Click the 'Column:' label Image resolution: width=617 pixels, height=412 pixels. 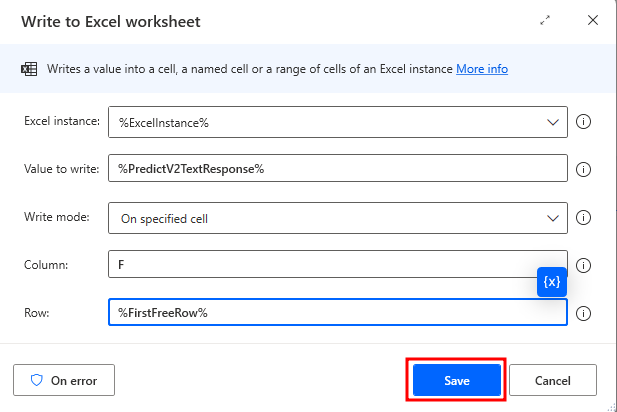(x=46, y=265)
